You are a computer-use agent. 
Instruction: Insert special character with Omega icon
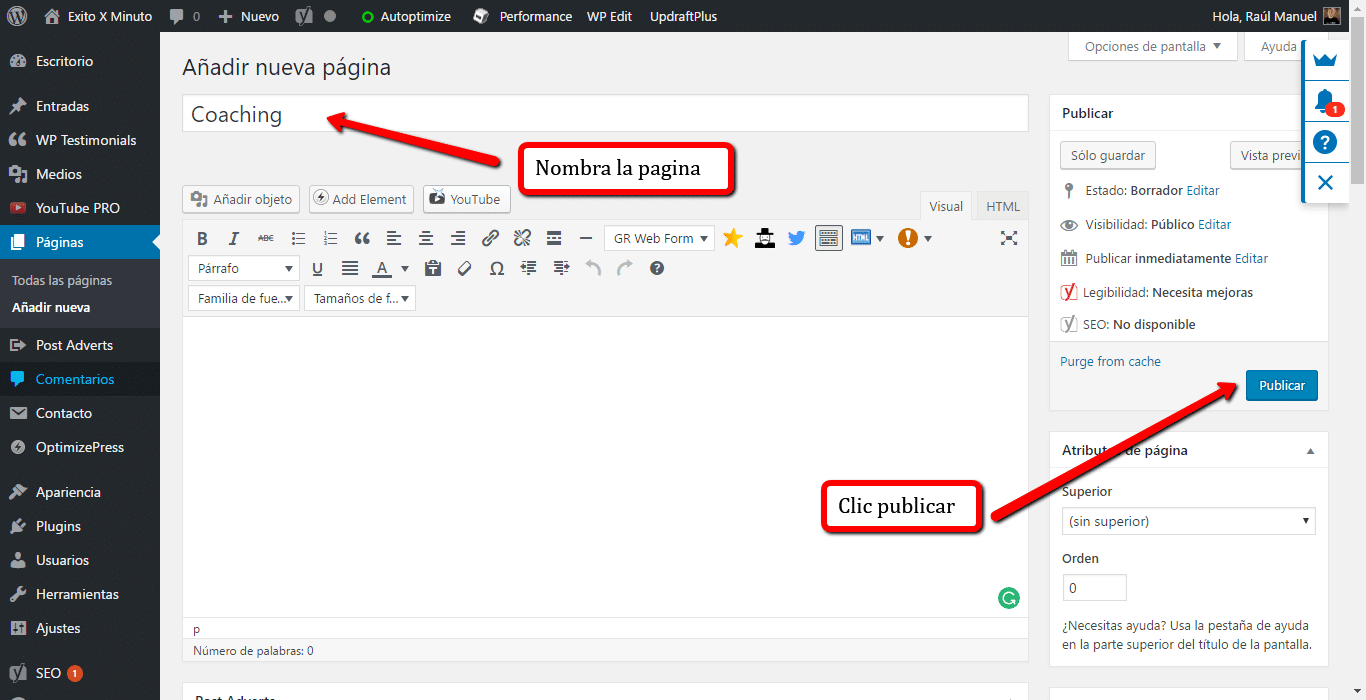coord(497,268)
